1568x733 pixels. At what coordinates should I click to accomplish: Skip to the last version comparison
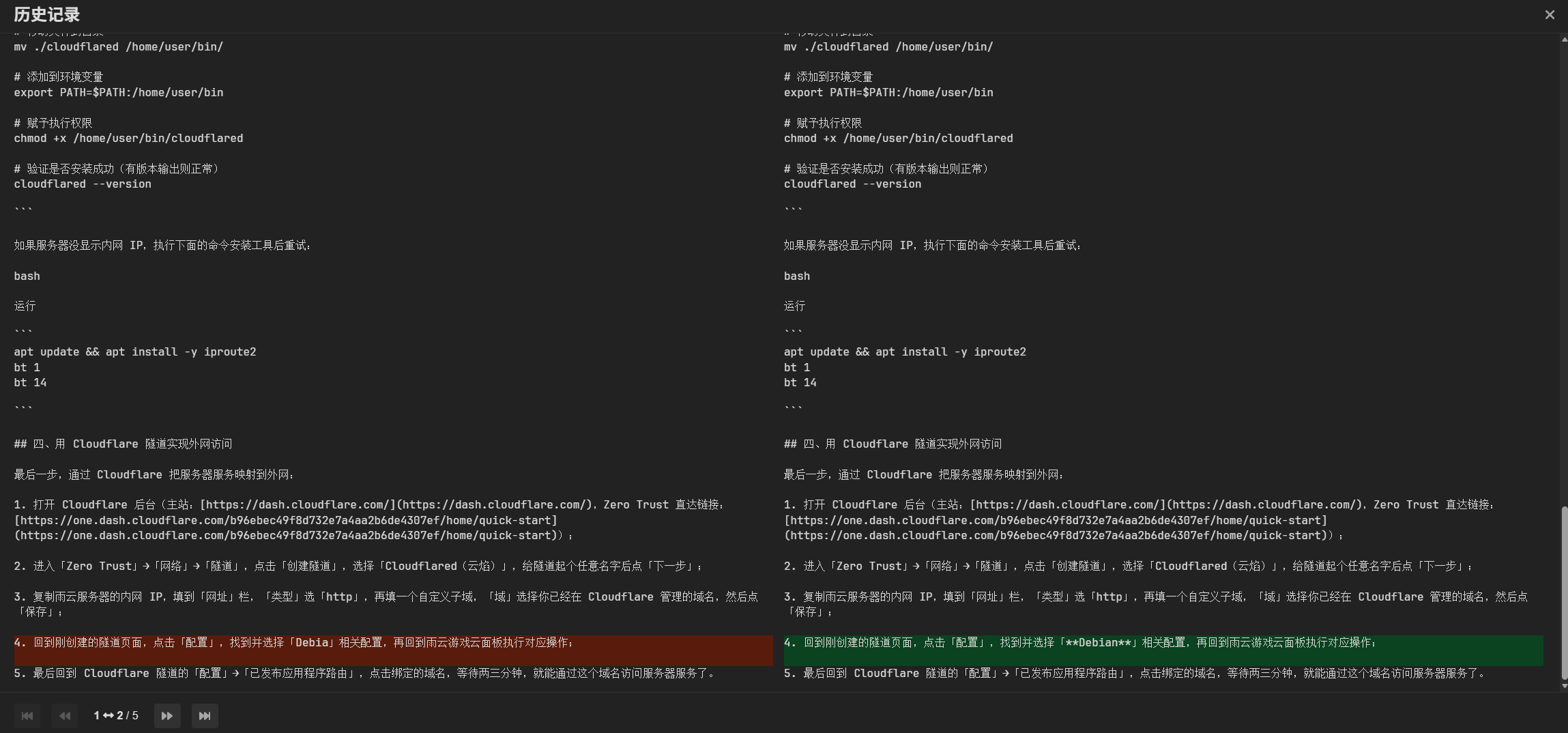[x=205, y=716]
